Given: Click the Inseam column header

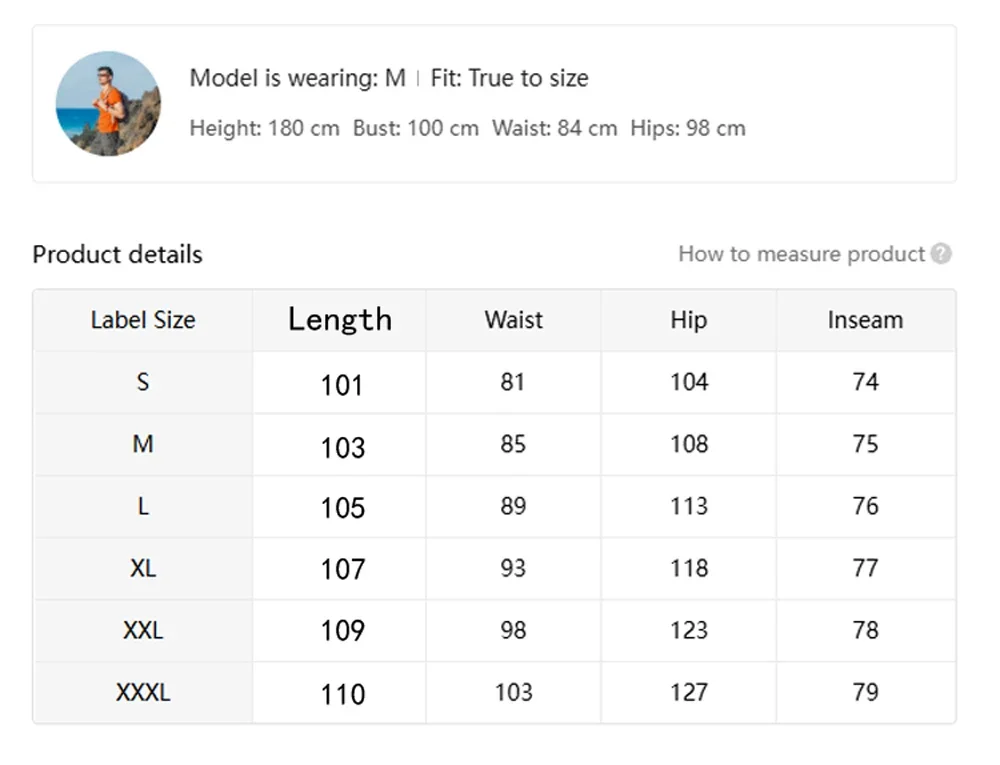Looking at the screenshot, I should [x=865, y=320].
